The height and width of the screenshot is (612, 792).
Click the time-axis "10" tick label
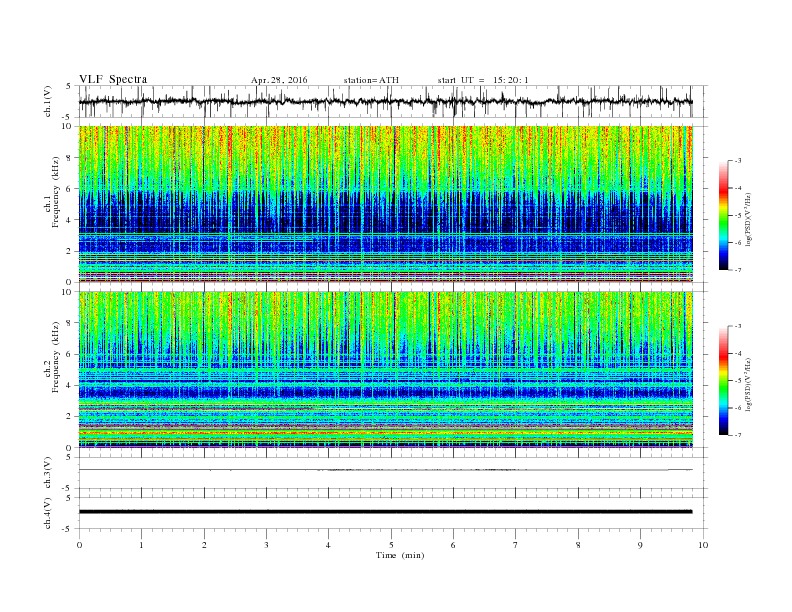click(703, 545)
